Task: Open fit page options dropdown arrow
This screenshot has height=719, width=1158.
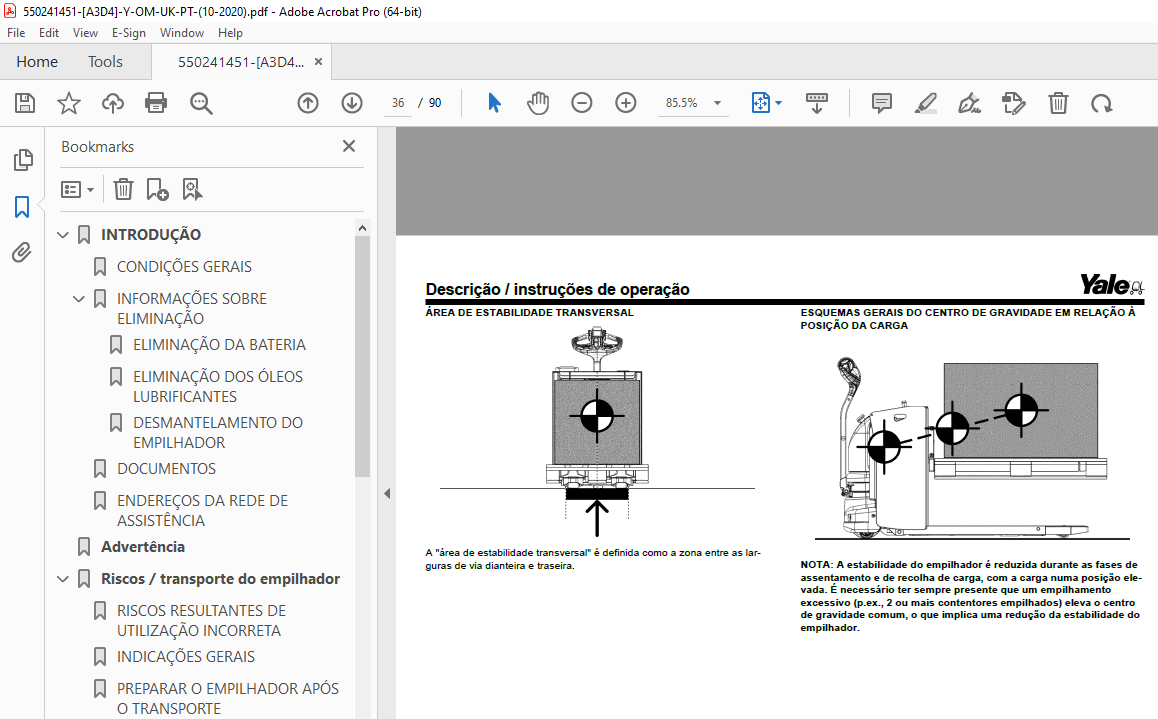Action: point(778,103)
